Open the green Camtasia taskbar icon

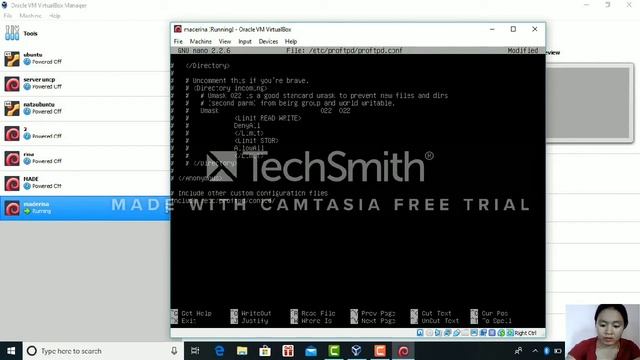[334, 351]
